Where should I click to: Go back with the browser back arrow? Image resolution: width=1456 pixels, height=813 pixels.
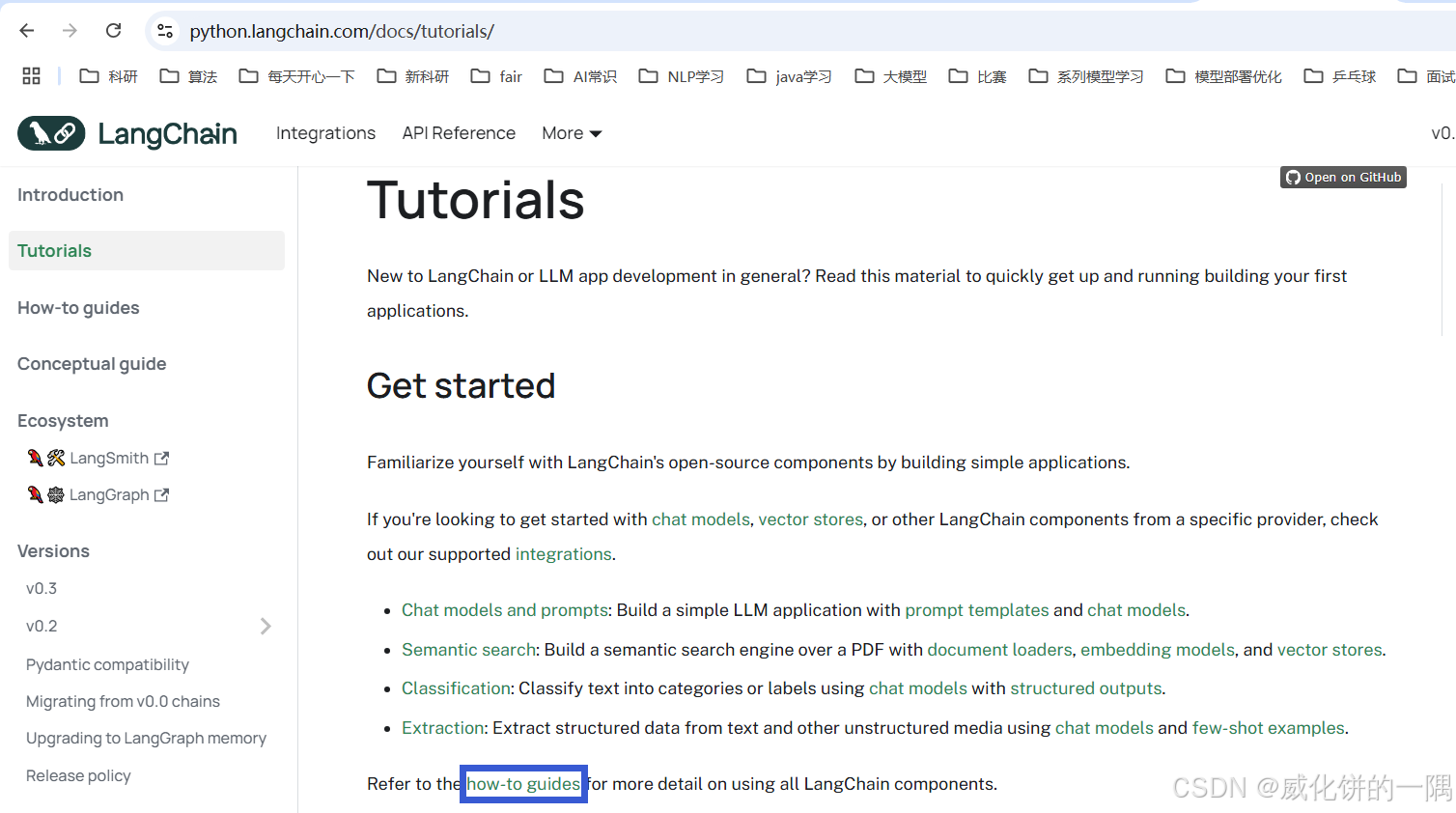tap(27, 31)
